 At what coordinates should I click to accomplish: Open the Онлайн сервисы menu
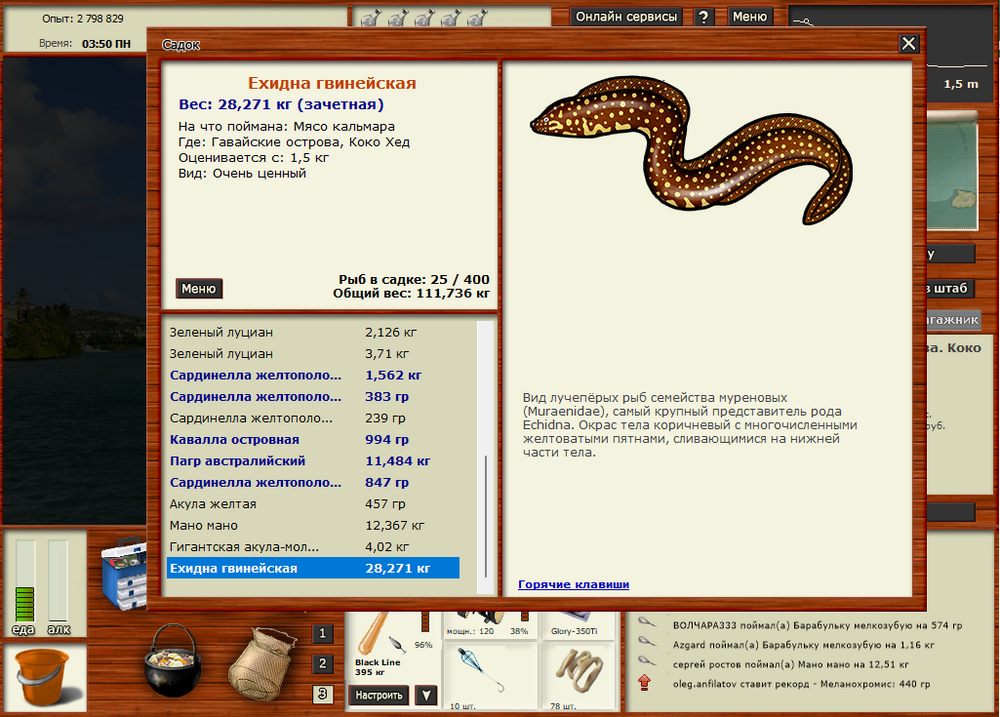[x=627, y=17]
